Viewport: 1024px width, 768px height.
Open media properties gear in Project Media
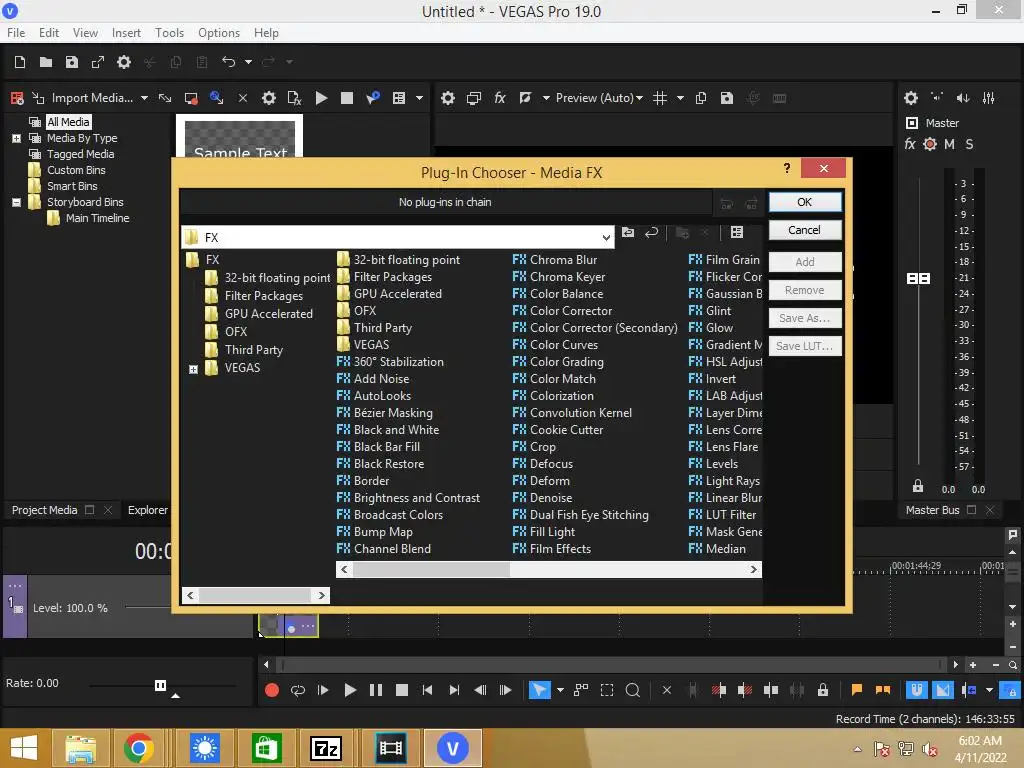(268, 98)
